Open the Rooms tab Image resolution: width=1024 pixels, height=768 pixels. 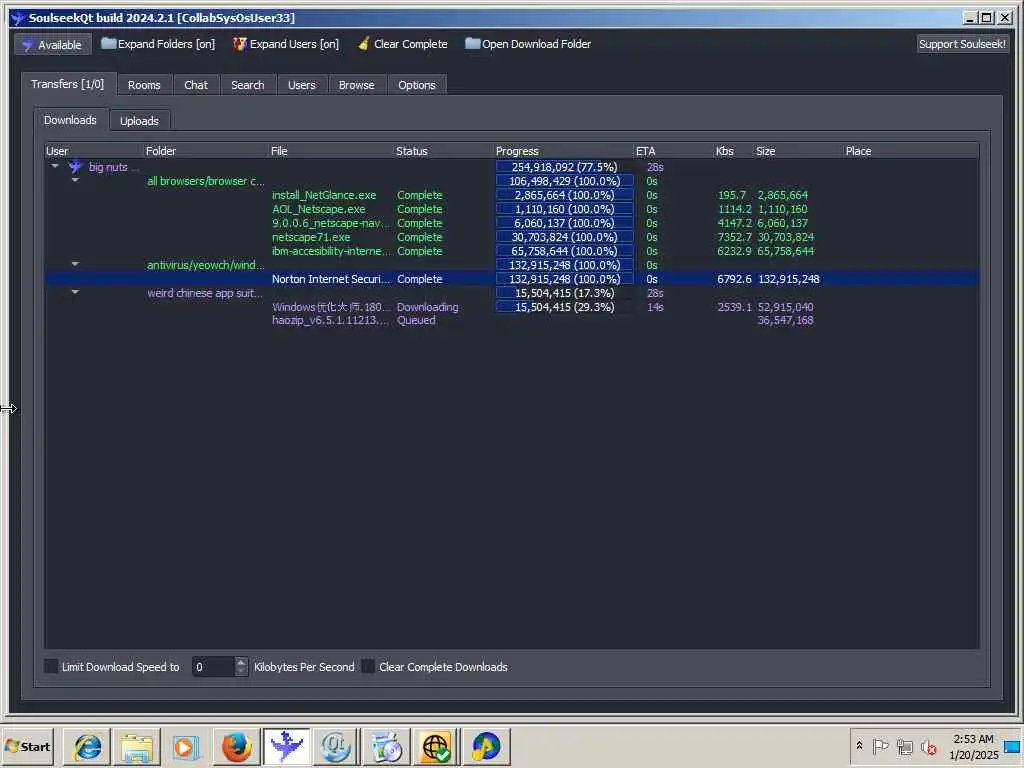pos(144,85)
